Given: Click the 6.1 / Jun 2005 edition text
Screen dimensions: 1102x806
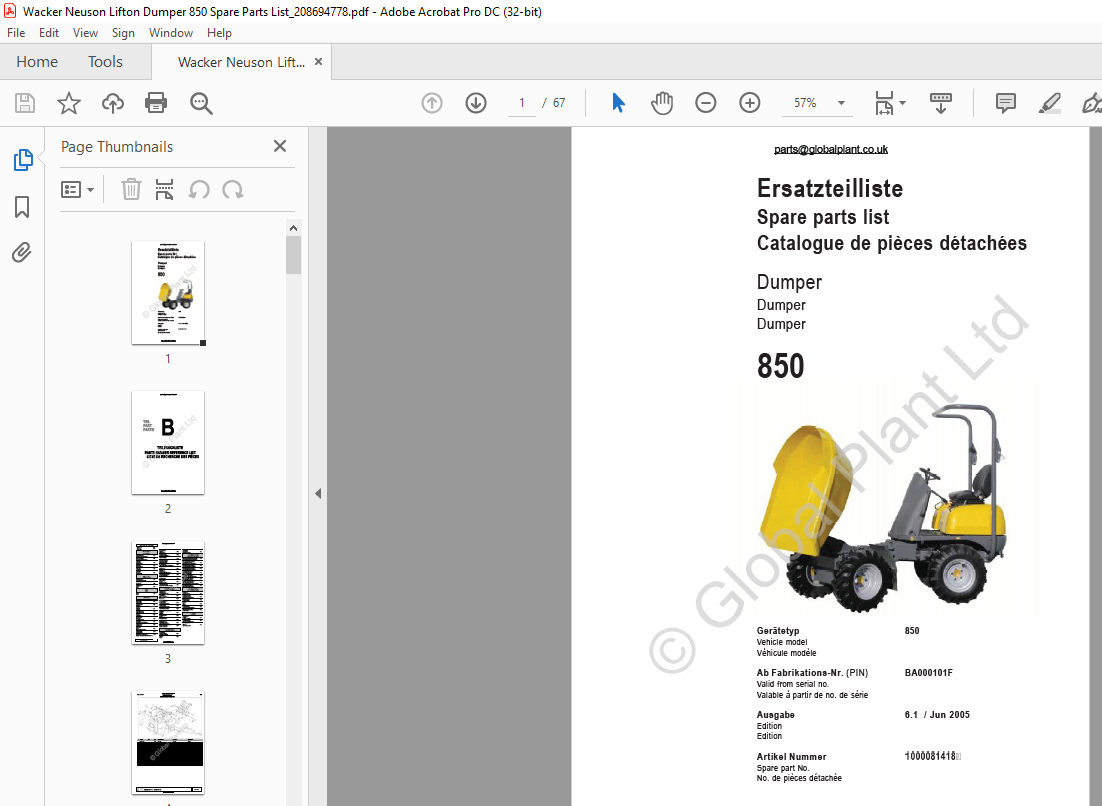Looking at the screenshot, I should tap(937, 715).
